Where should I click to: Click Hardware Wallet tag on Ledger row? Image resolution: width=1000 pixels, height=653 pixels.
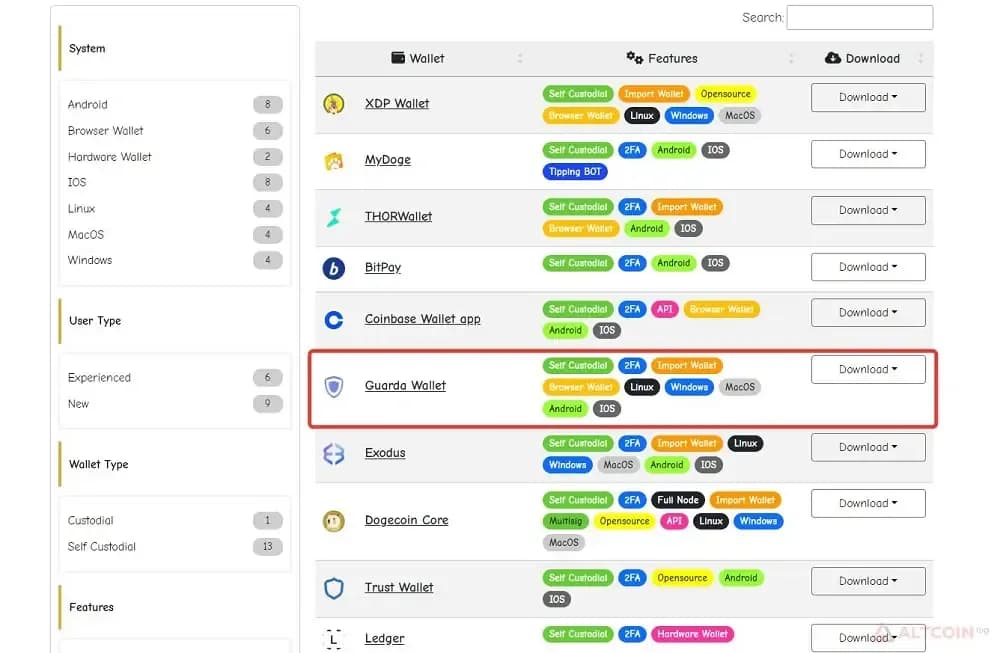[692, 634]
